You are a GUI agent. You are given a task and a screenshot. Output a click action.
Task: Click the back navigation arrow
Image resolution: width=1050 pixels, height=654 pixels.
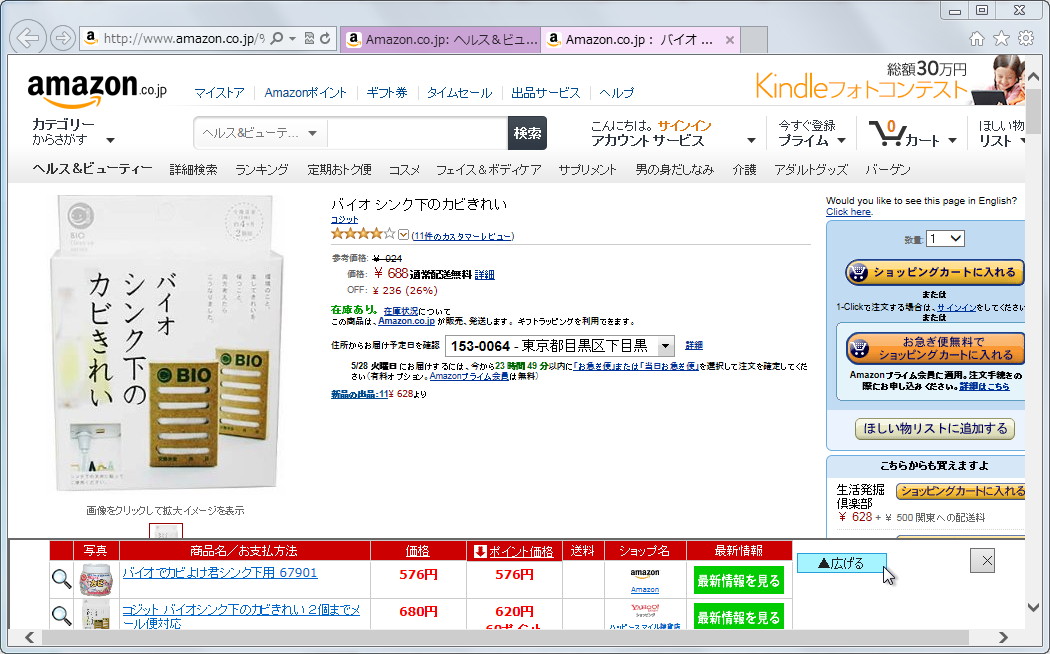click(x=27, y=37)
